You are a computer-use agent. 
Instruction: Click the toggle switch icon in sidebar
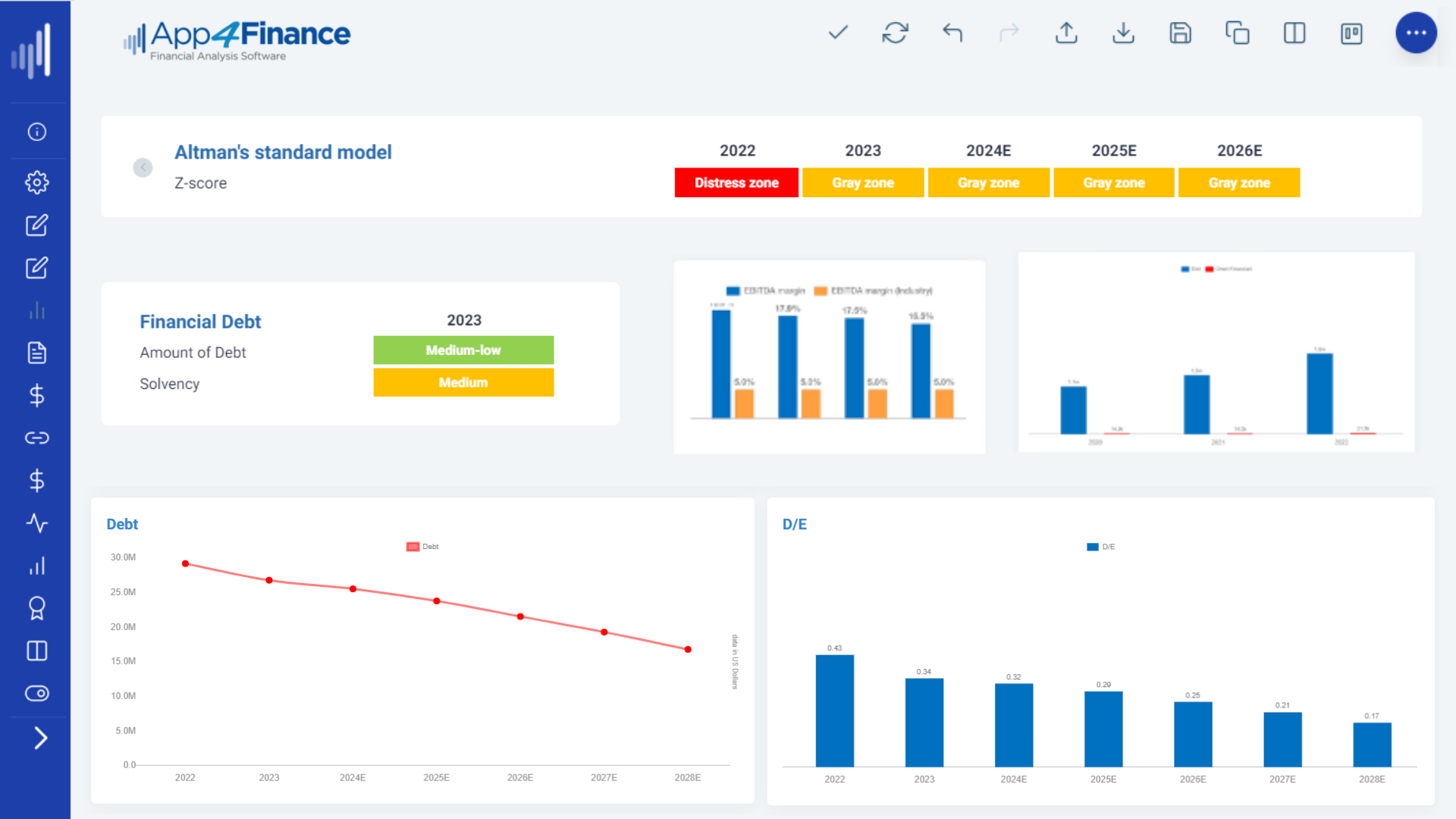(36, 692)
